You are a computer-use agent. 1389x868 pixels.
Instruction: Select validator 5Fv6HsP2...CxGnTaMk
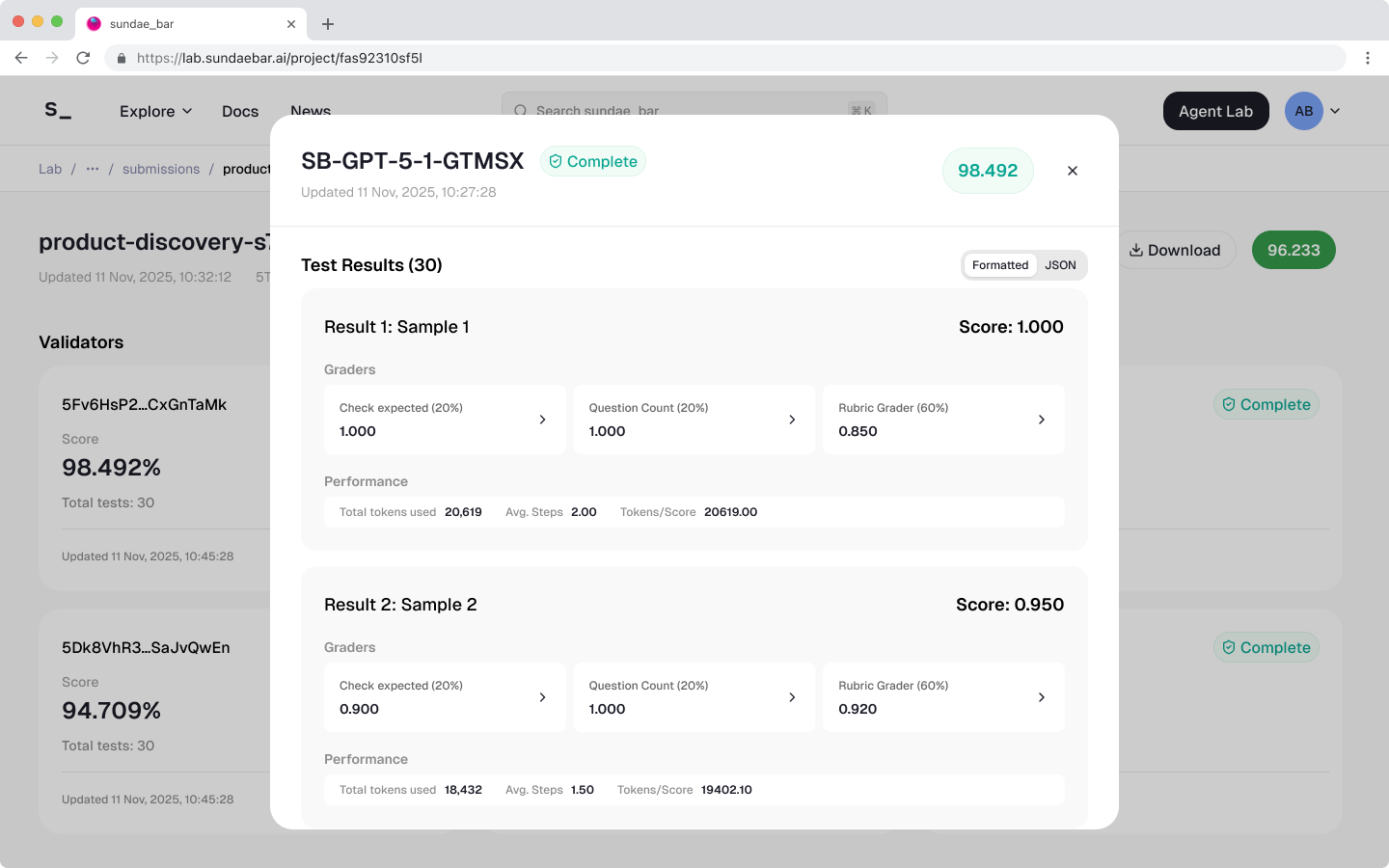click(x=145, y=404)
